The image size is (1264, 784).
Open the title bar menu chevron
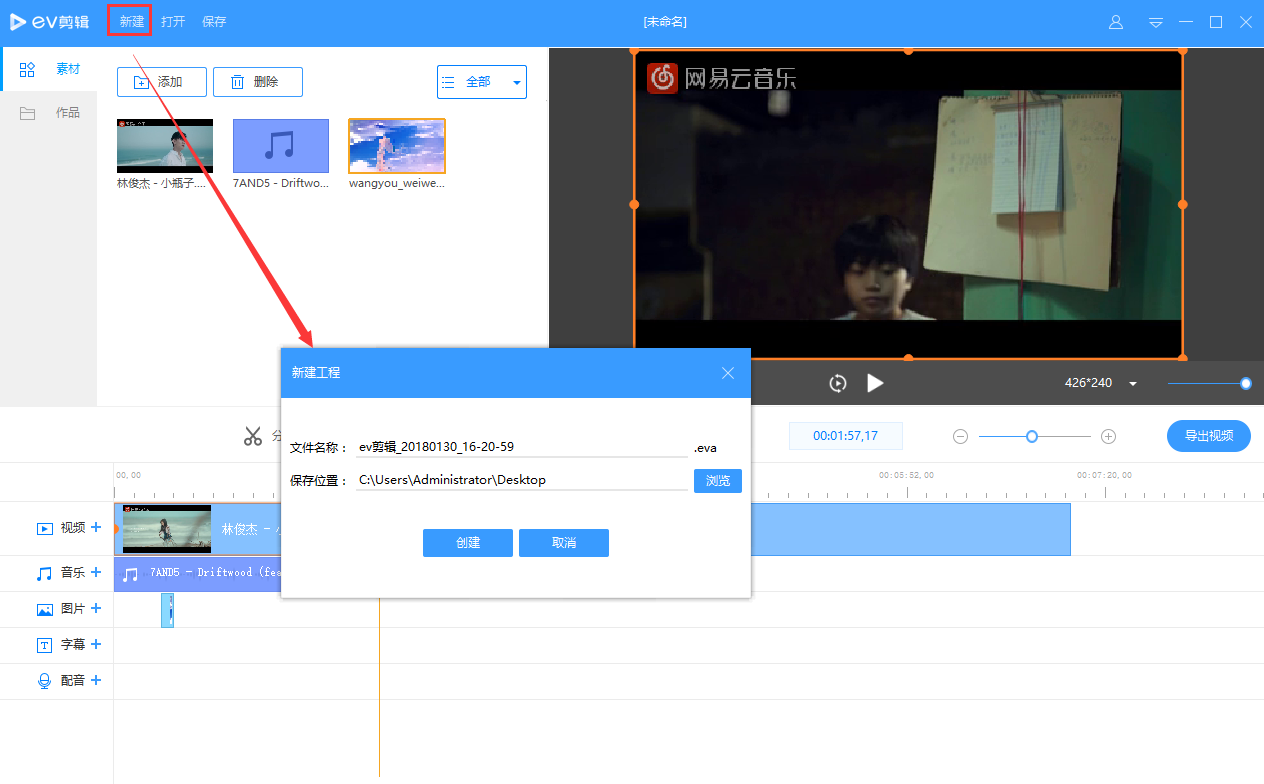click(x=1155, y=21)
